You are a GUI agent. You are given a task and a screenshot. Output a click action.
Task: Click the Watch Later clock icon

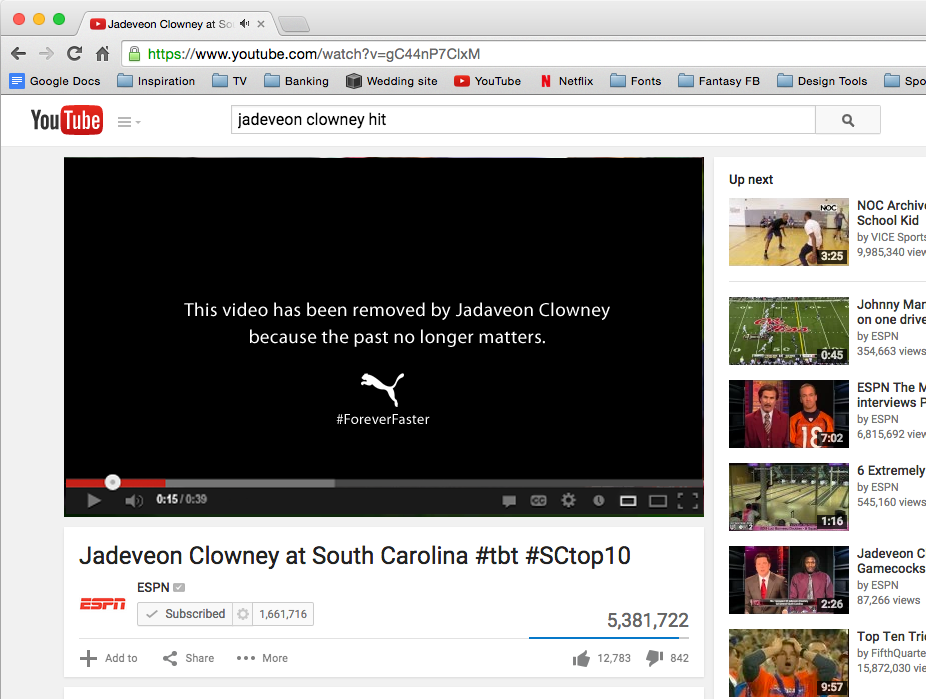(x=598, y=501)
